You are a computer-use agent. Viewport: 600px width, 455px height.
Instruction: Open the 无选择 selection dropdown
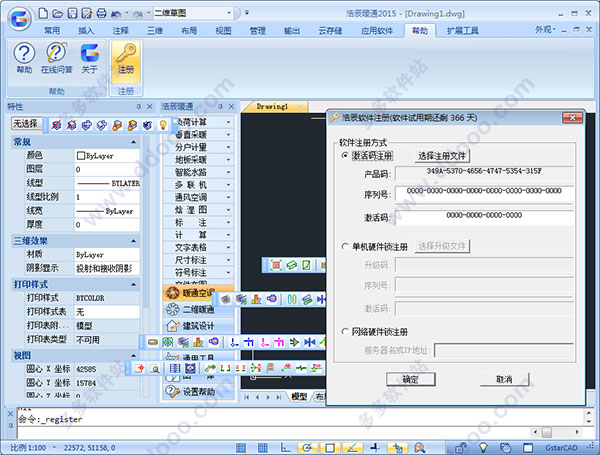(26, 123)
